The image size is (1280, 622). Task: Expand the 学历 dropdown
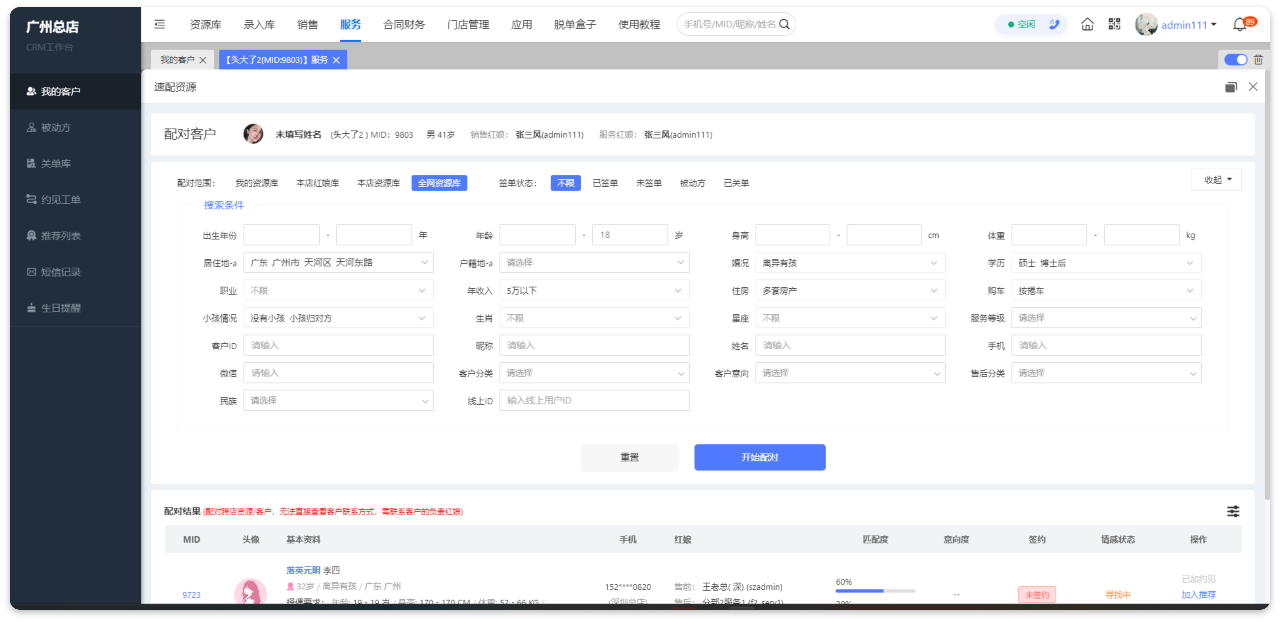tap(1106, 263)
